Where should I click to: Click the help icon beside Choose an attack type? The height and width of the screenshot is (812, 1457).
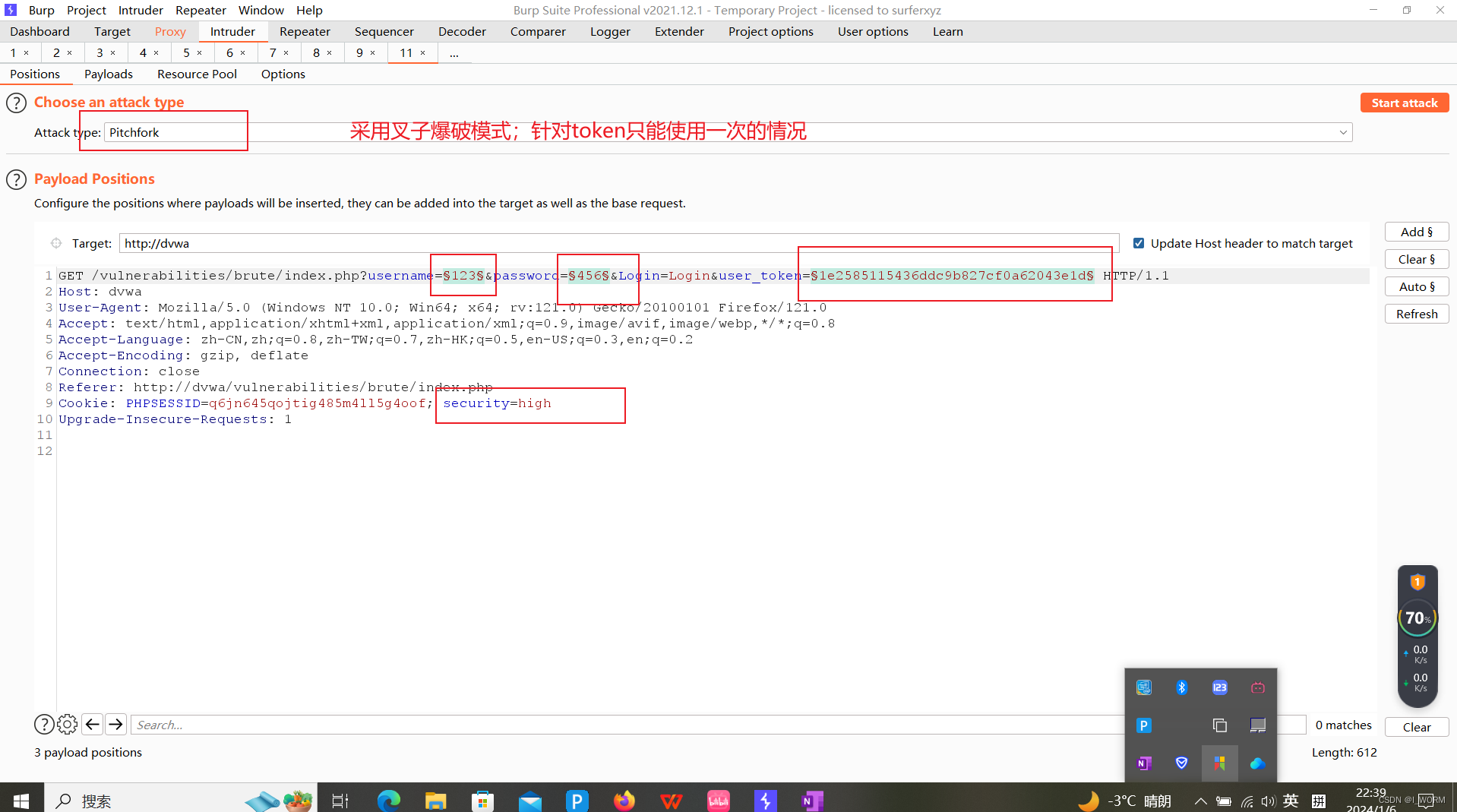pyautogui.click(x=16, y=103)
